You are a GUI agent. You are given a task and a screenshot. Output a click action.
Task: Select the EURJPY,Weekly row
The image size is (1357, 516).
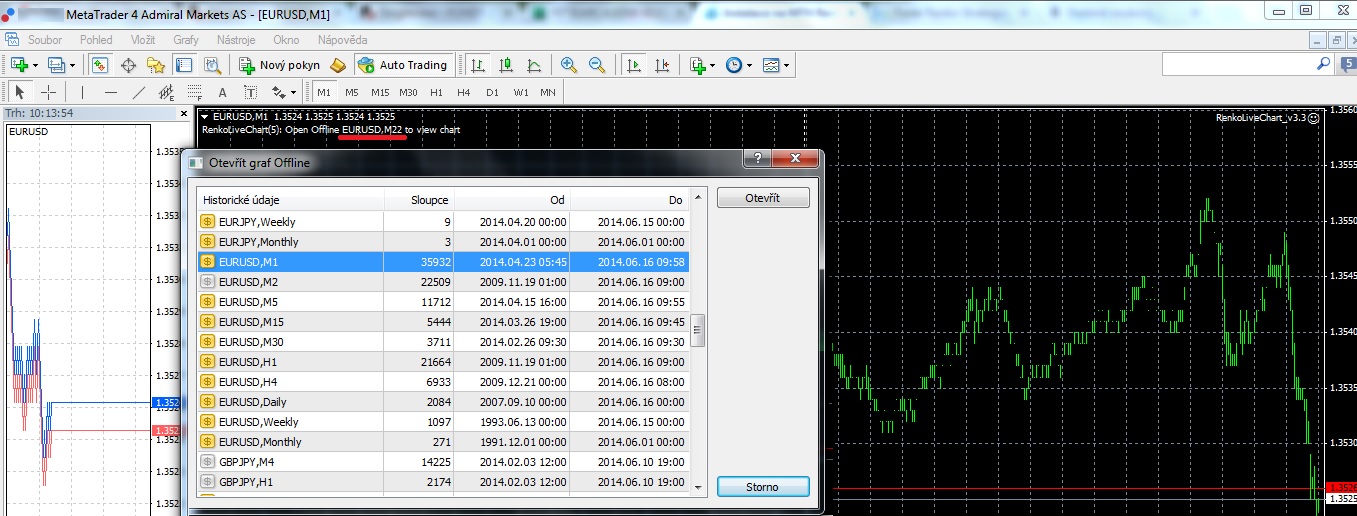point(442,222)
